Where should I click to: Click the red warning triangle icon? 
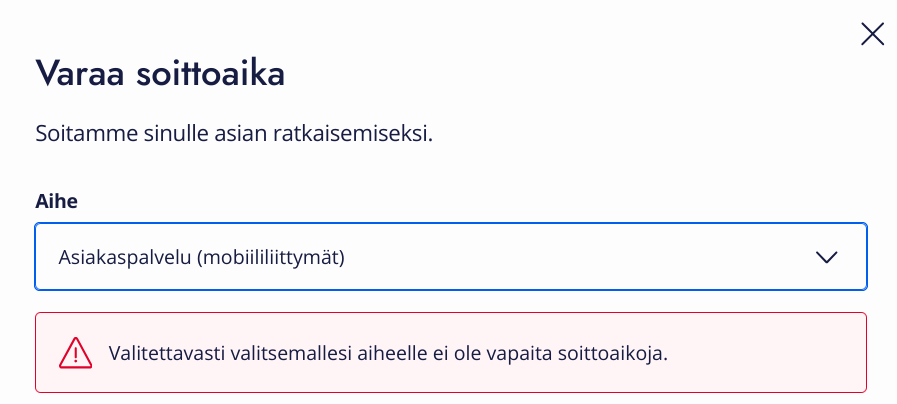point(75,353)
